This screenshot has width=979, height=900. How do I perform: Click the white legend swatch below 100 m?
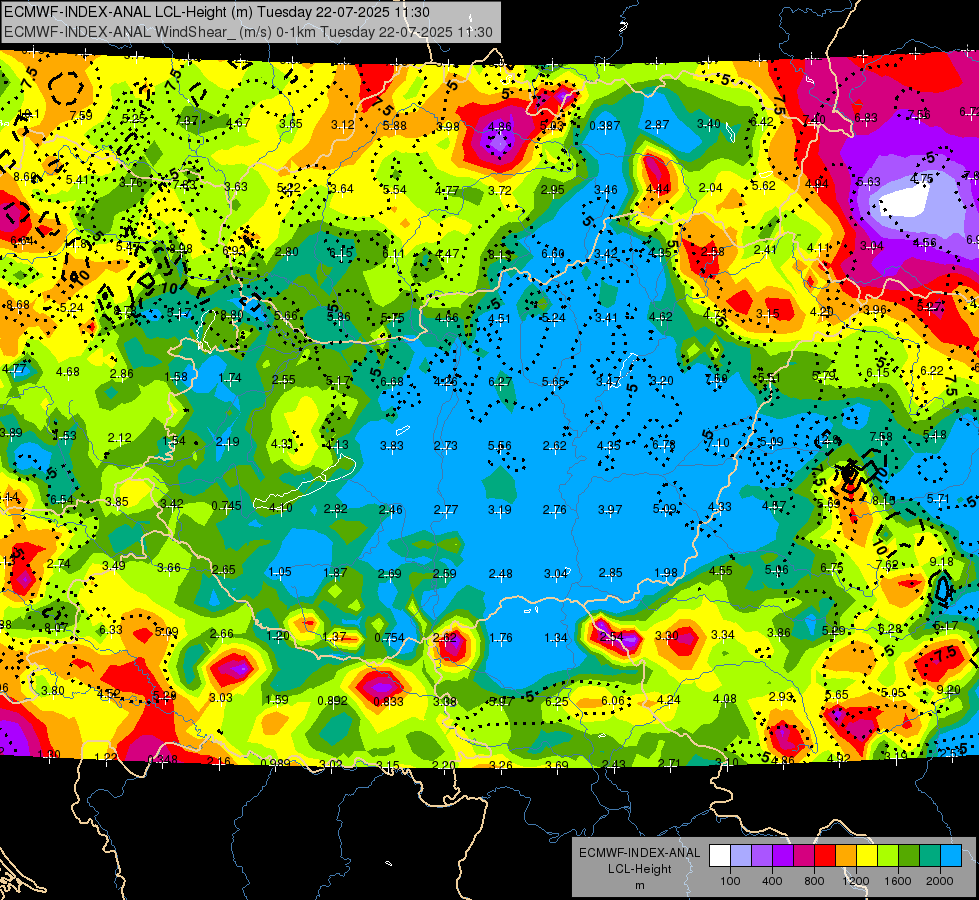[x=720, y=856]
